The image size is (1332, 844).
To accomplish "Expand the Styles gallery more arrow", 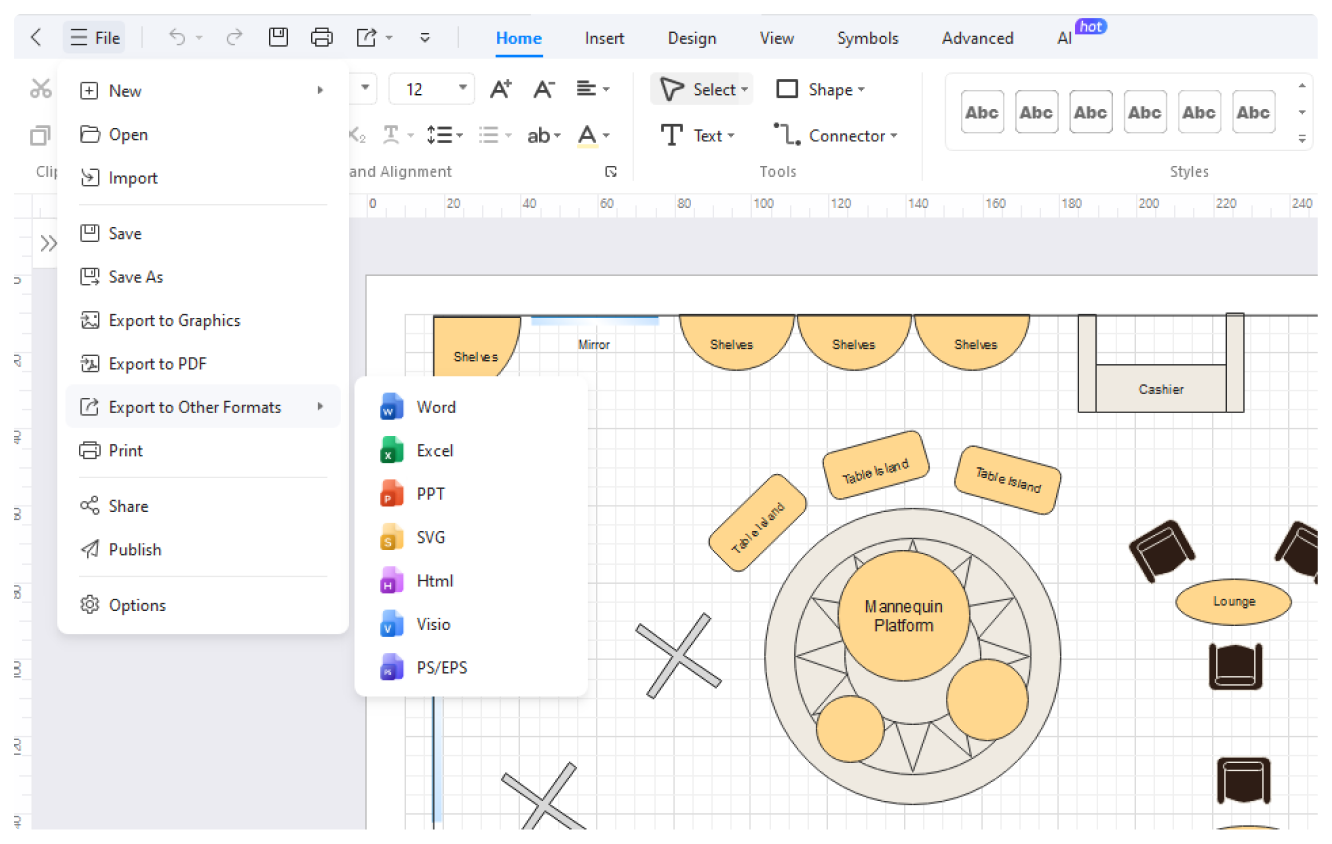I will coord(1302,138).
